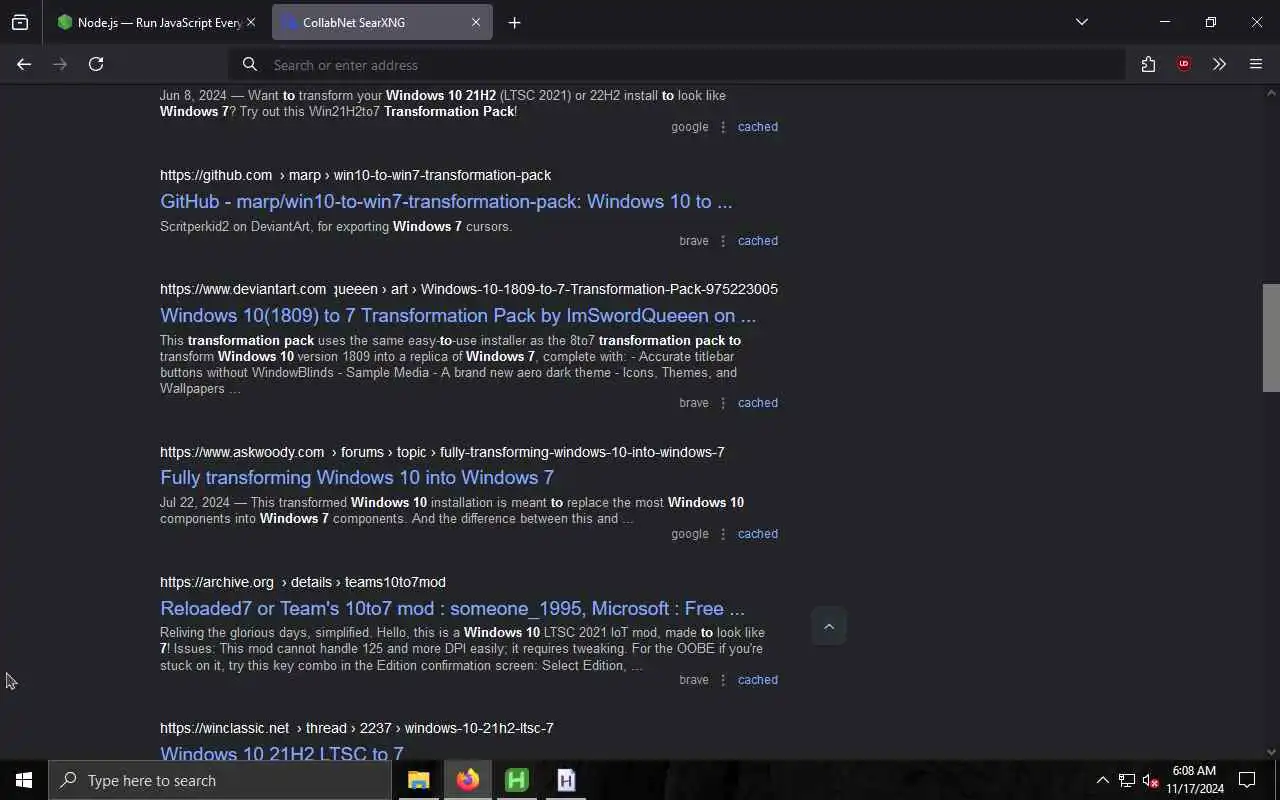Viewport: 1280px width, 800px height.
Task: Click the https://archive.org URL text
Action: (x=217, y=582)
